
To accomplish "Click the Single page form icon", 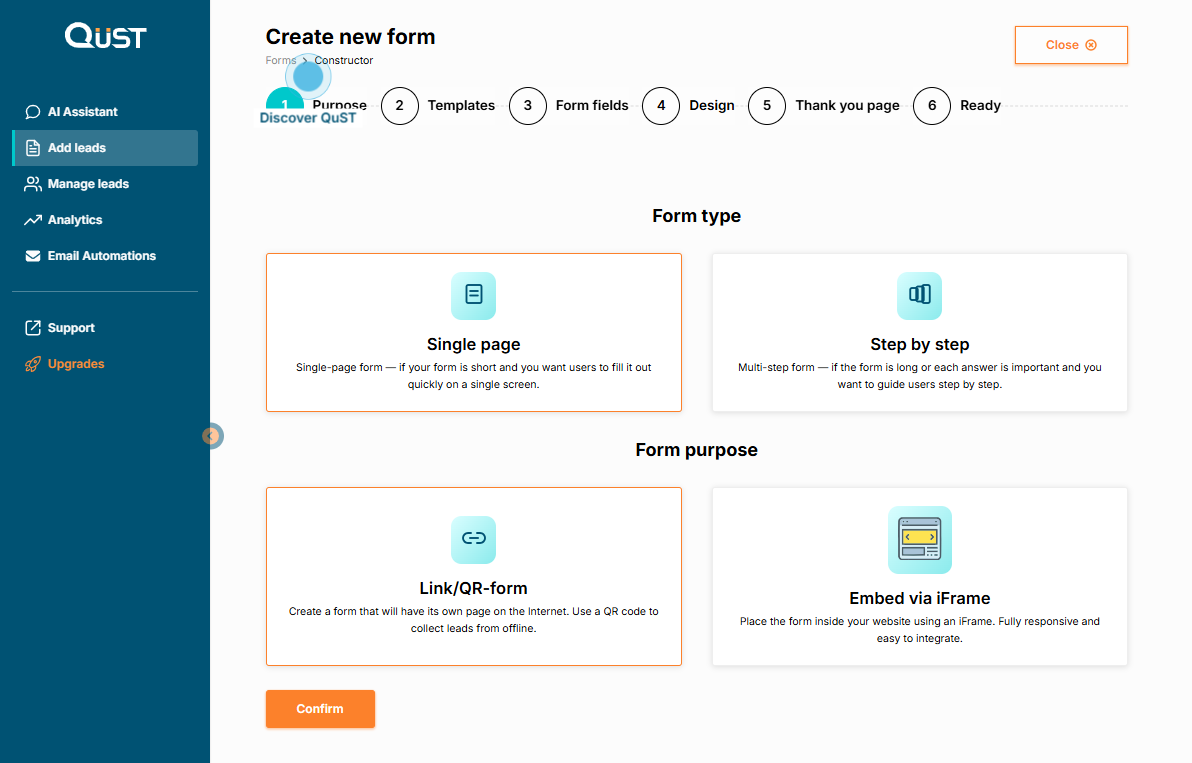I will pos(473,295).
